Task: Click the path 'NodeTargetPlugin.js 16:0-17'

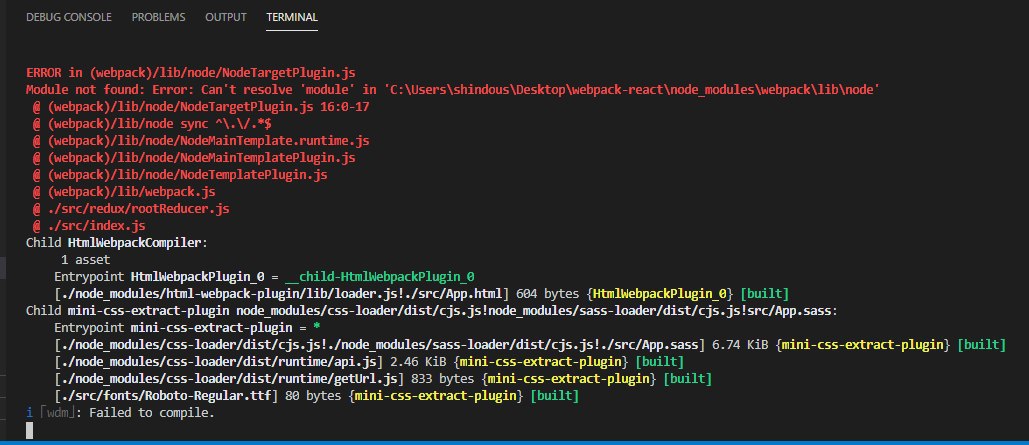Action: pyautogui.click(x=275, y=107)
